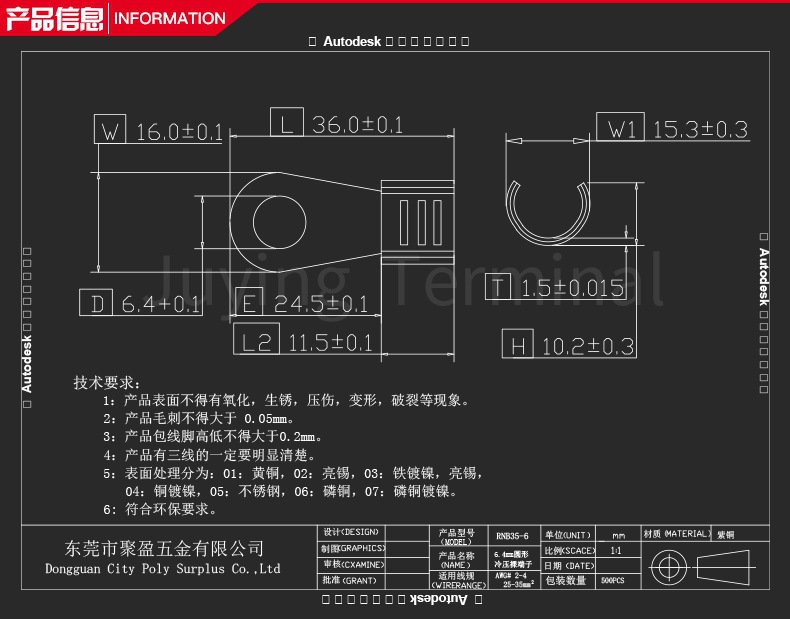Click the boxed D dimension symbol
790x619 pixels.
(97, 304)
